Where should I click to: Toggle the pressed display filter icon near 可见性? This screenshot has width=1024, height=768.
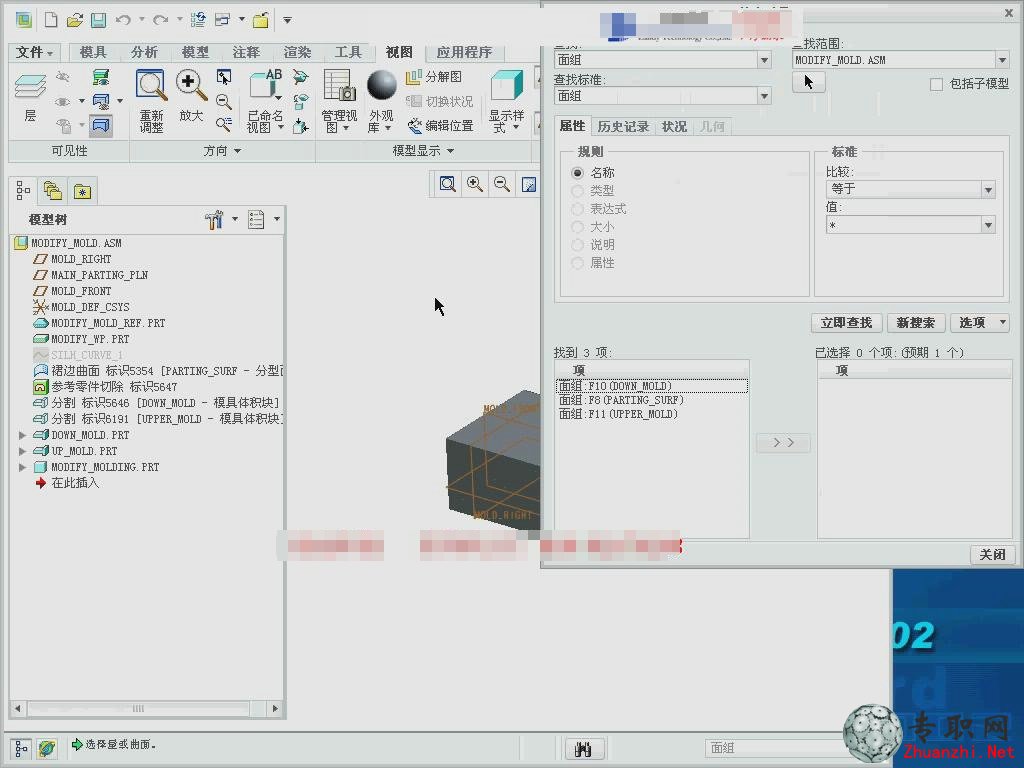tap(101, 125)
